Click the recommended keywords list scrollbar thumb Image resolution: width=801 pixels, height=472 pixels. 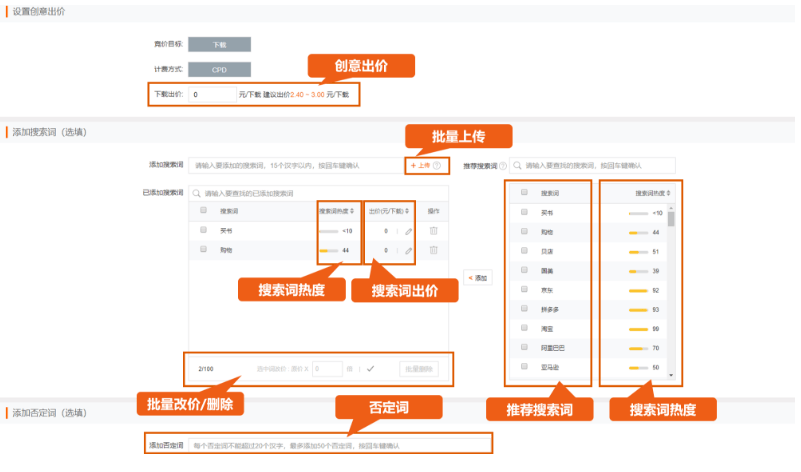[671, 219]
